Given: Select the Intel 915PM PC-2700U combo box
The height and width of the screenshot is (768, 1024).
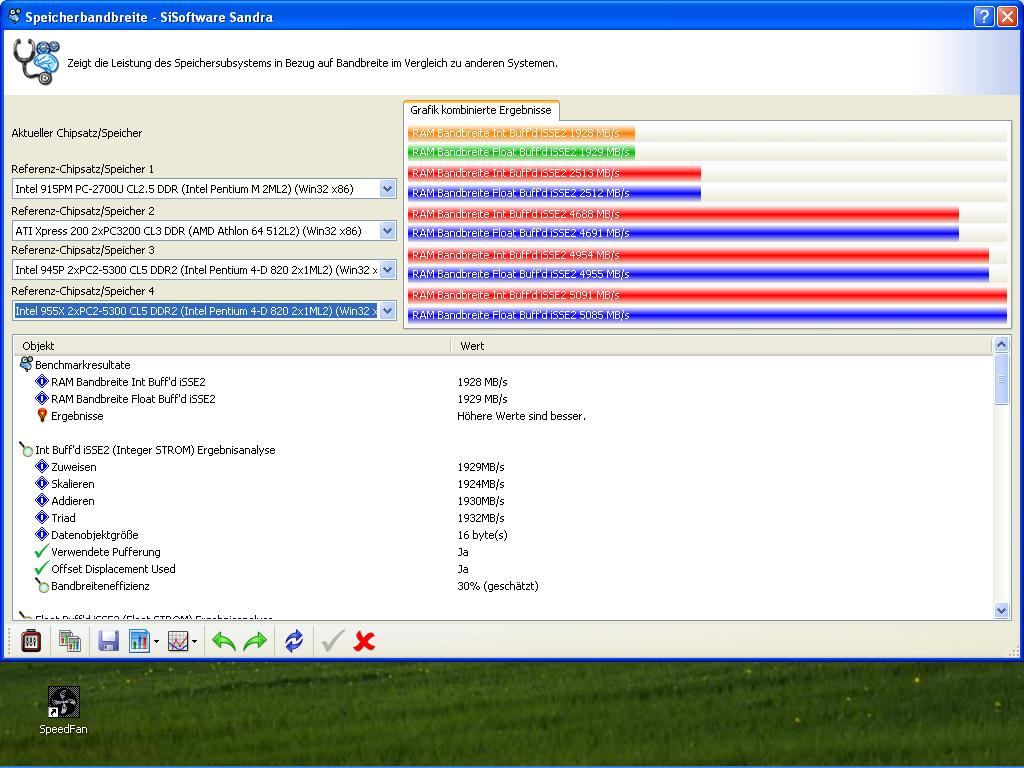Looking at the screenshot, I should pos(204,189).
